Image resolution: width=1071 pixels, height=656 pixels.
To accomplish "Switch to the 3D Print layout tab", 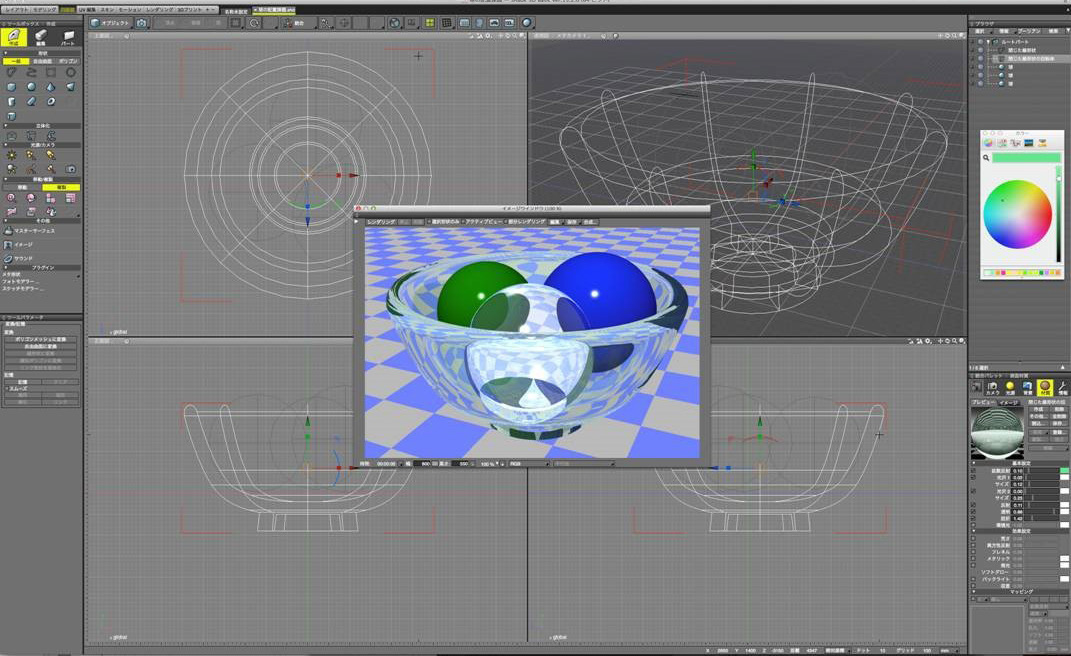I will [191, 10].
